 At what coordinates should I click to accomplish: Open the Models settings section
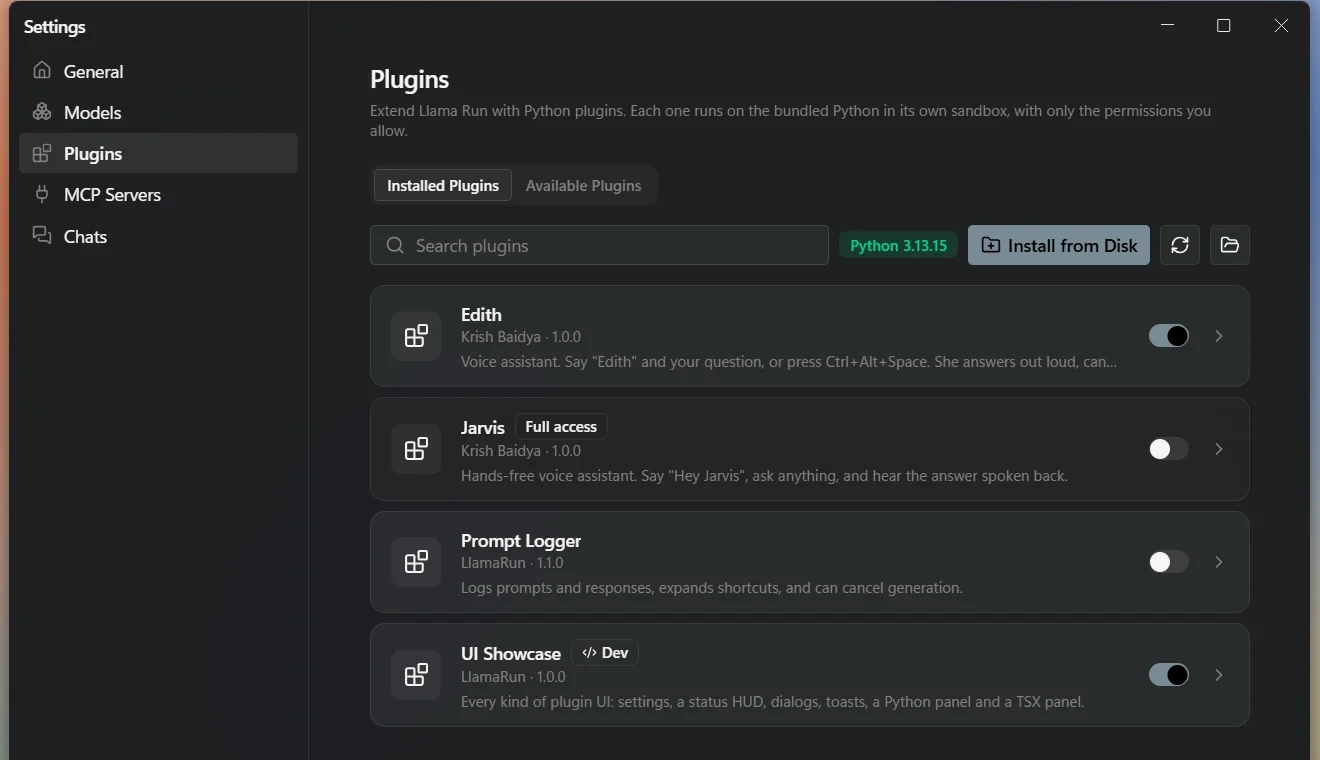coord(159,112)
